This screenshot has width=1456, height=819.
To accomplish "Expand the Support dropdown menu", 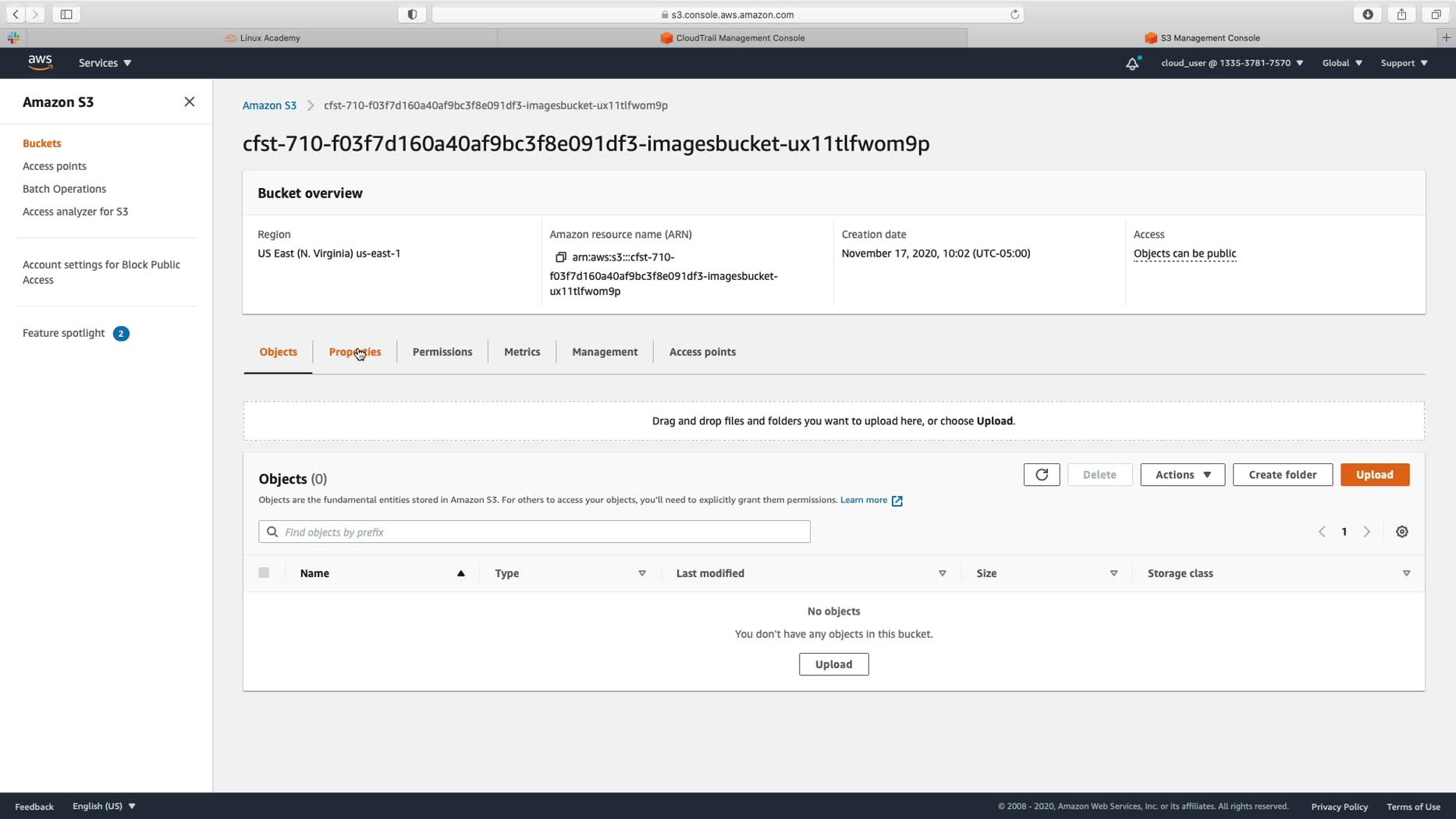I will [x=1404, y=63].
